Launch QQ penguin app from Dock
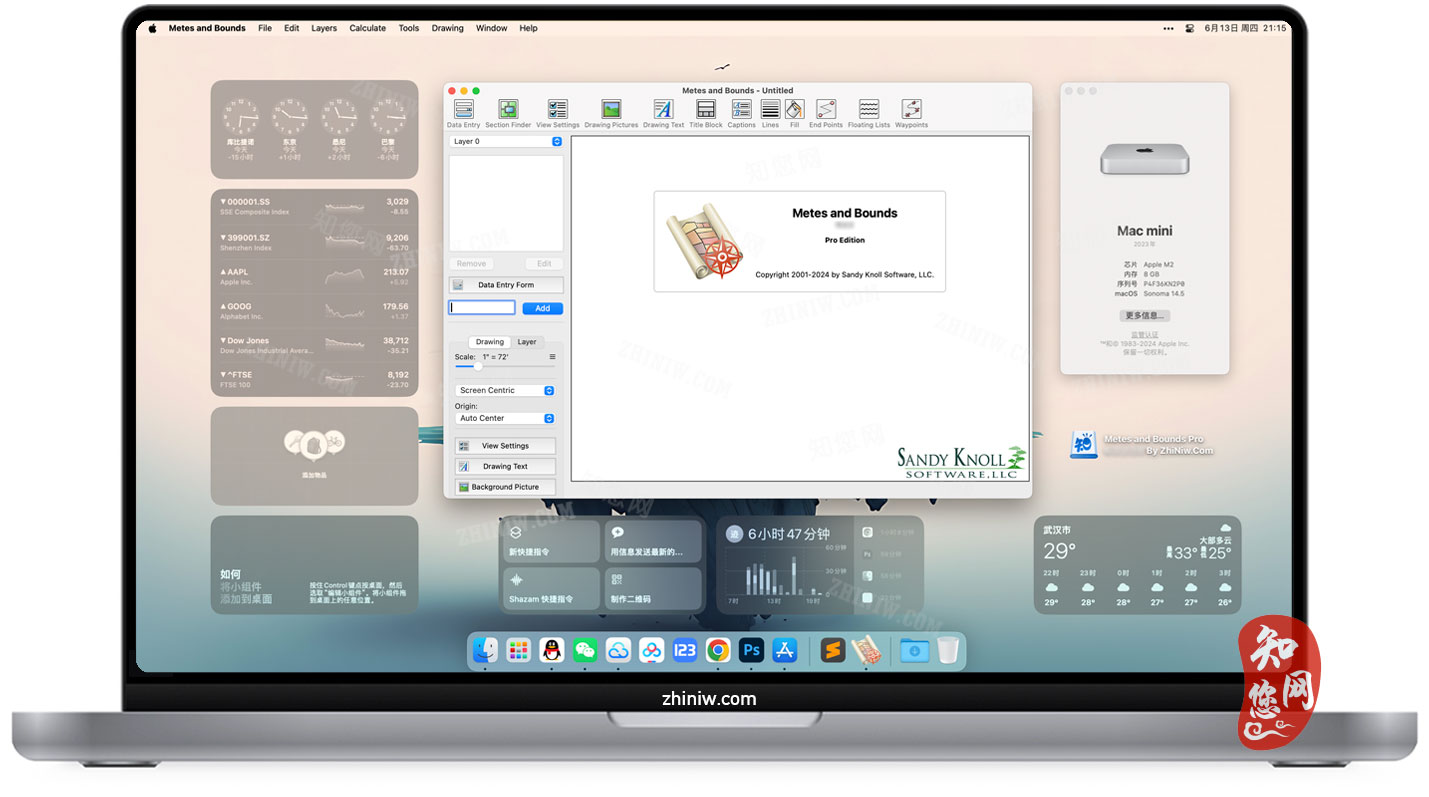The height and width of the screenshot is (797, 1429). coord(551,650)
